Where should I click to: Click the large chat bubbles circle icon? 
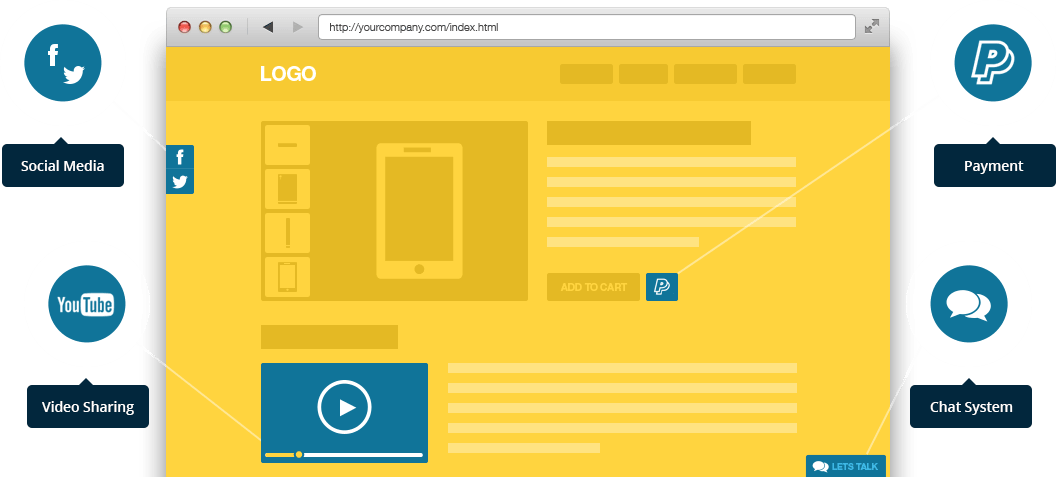click(968, 304)
